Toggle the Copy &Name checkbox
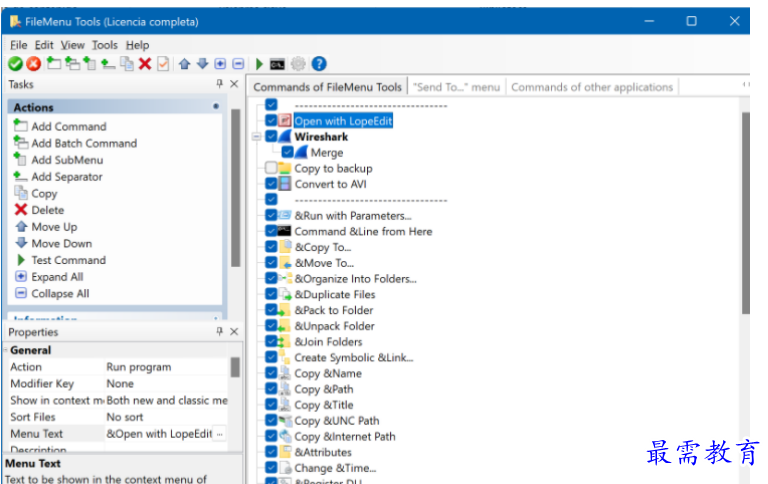 click(271, 373)
